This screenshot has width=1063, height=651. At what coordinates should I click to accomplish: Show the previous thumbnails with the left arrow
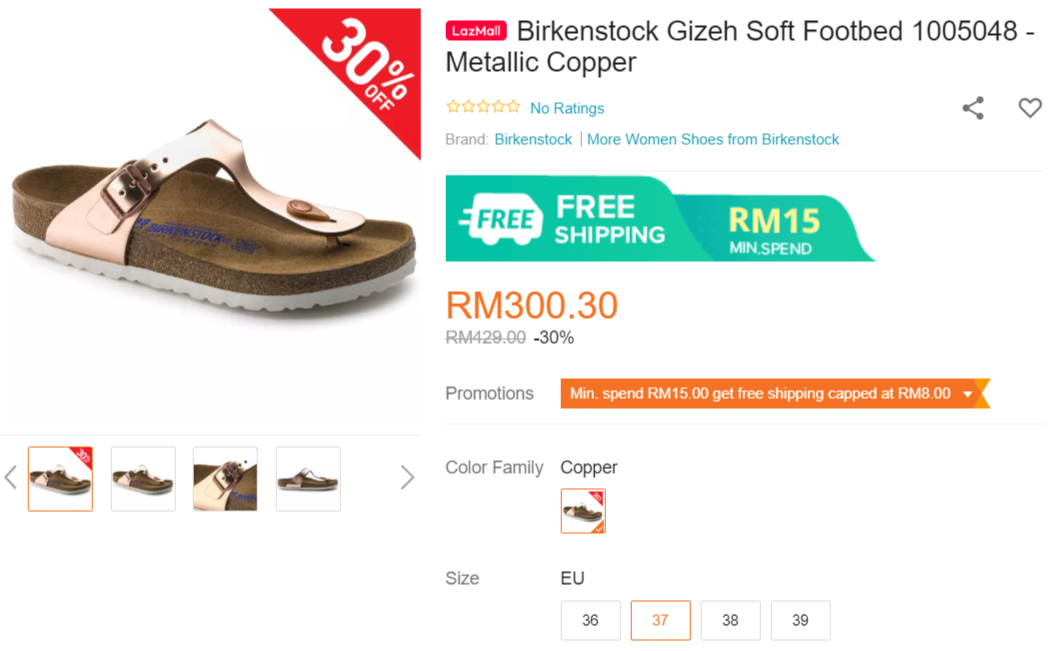(x=11, y=478)
